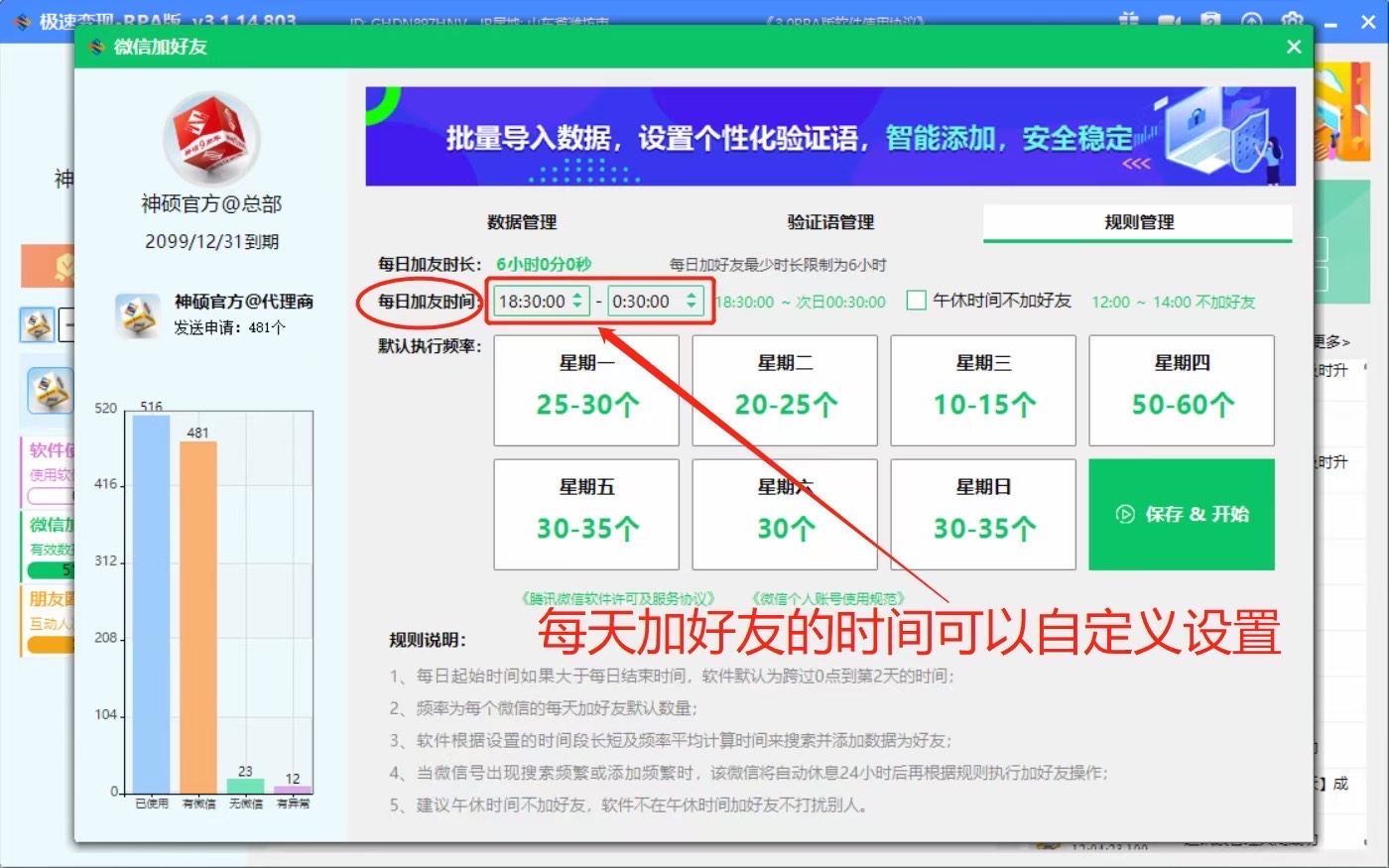Click the gift promotions icon in title bar
The width and height of the screenshot is (1389, 868).
(x=1129, y=19)
